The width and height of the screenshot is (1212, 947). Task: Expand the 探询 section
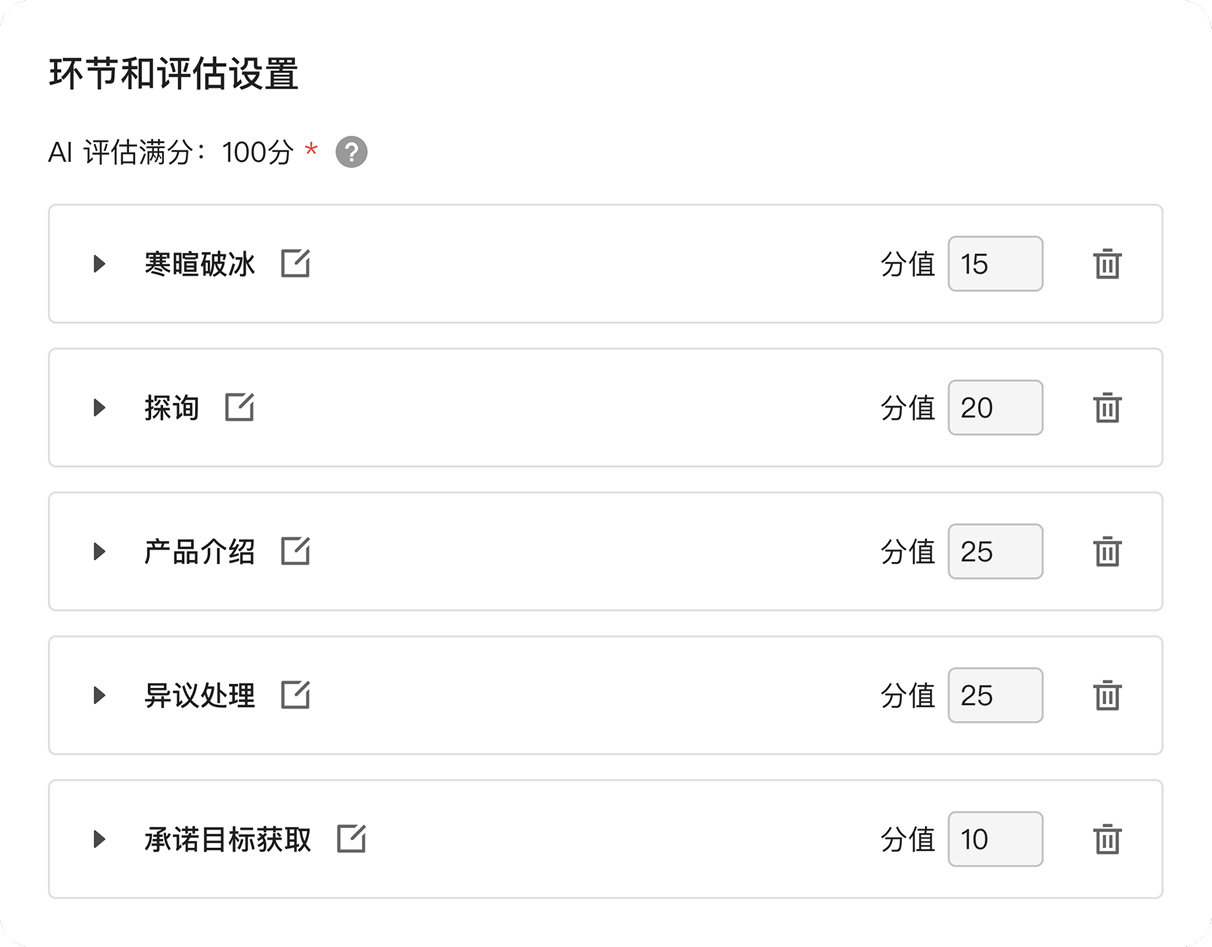point(99,408)
